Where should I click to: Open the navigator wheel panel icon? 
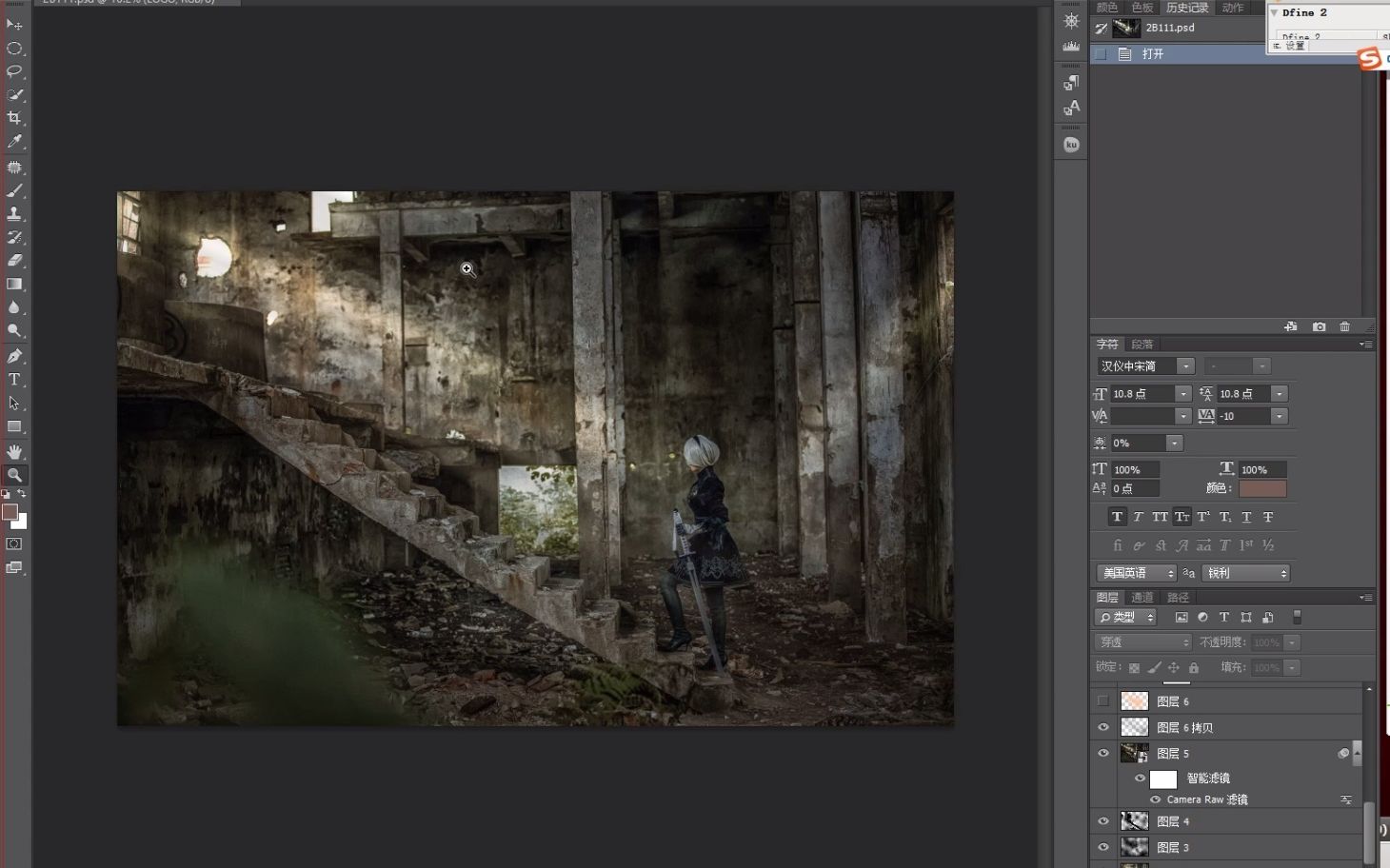click(1071, 20)
